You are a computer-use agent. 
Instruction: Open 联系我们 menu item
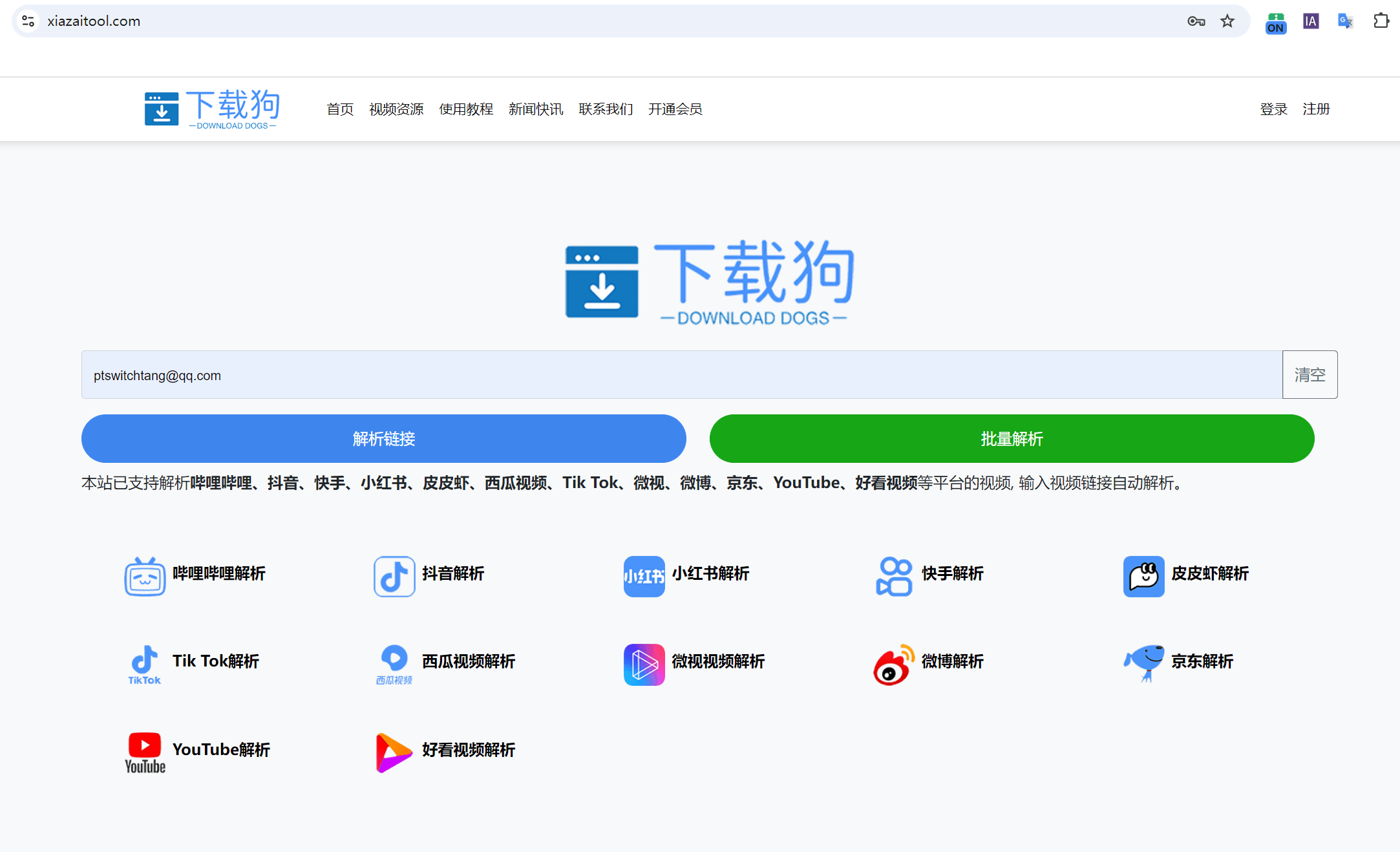coord(606,109)
